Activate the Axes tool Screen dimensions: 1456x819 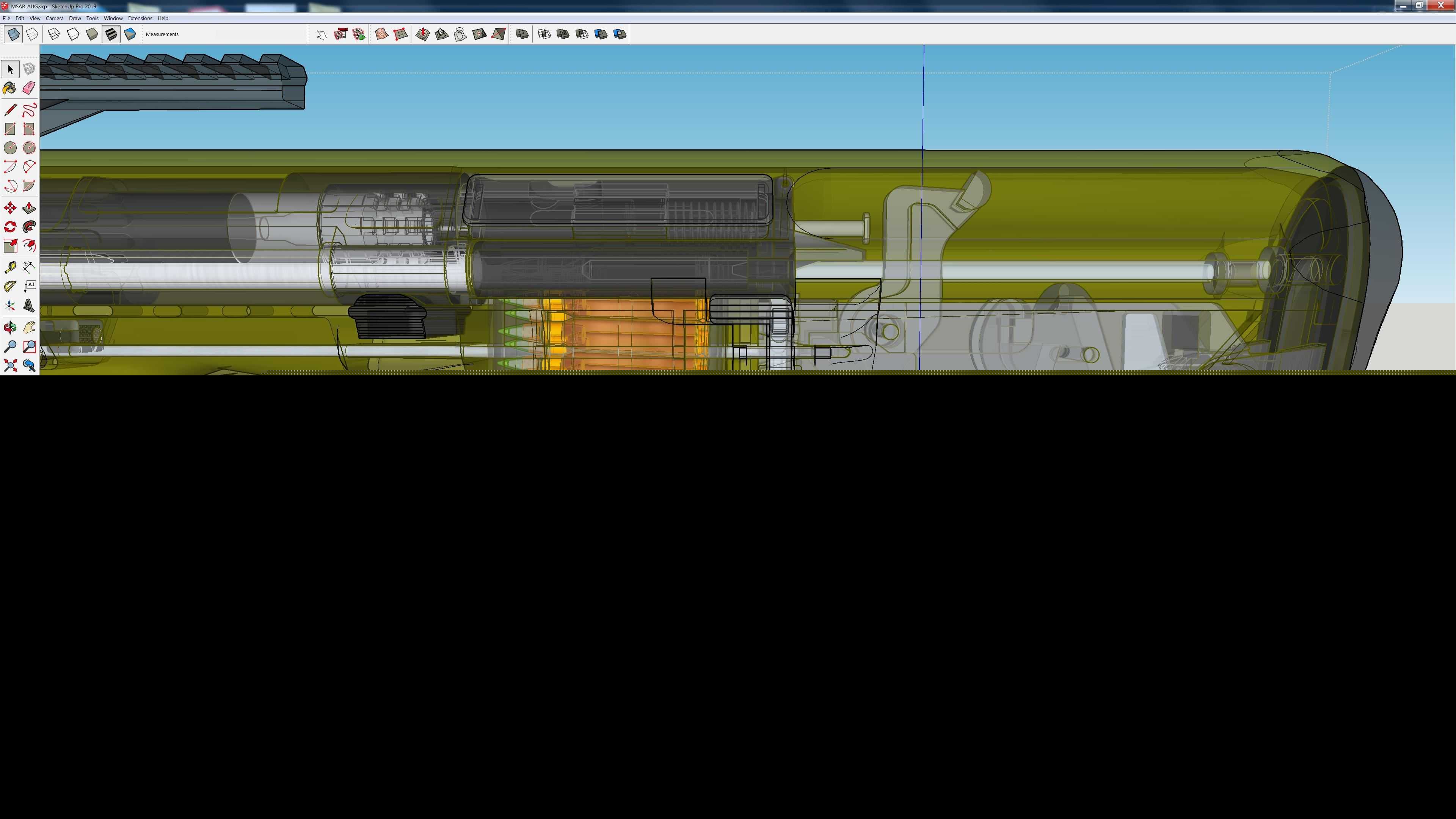click(x=10, y=306)
